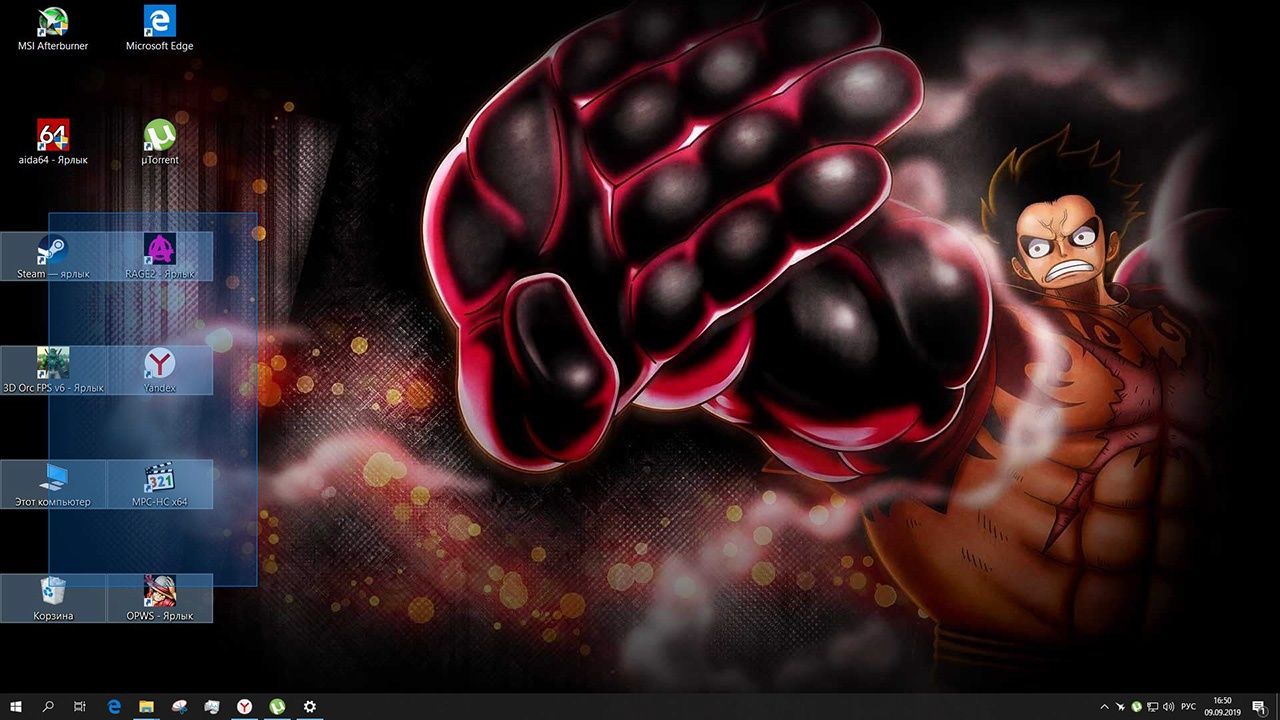Expand the hidden system tray icons chevron

[x=1104, y=707]
